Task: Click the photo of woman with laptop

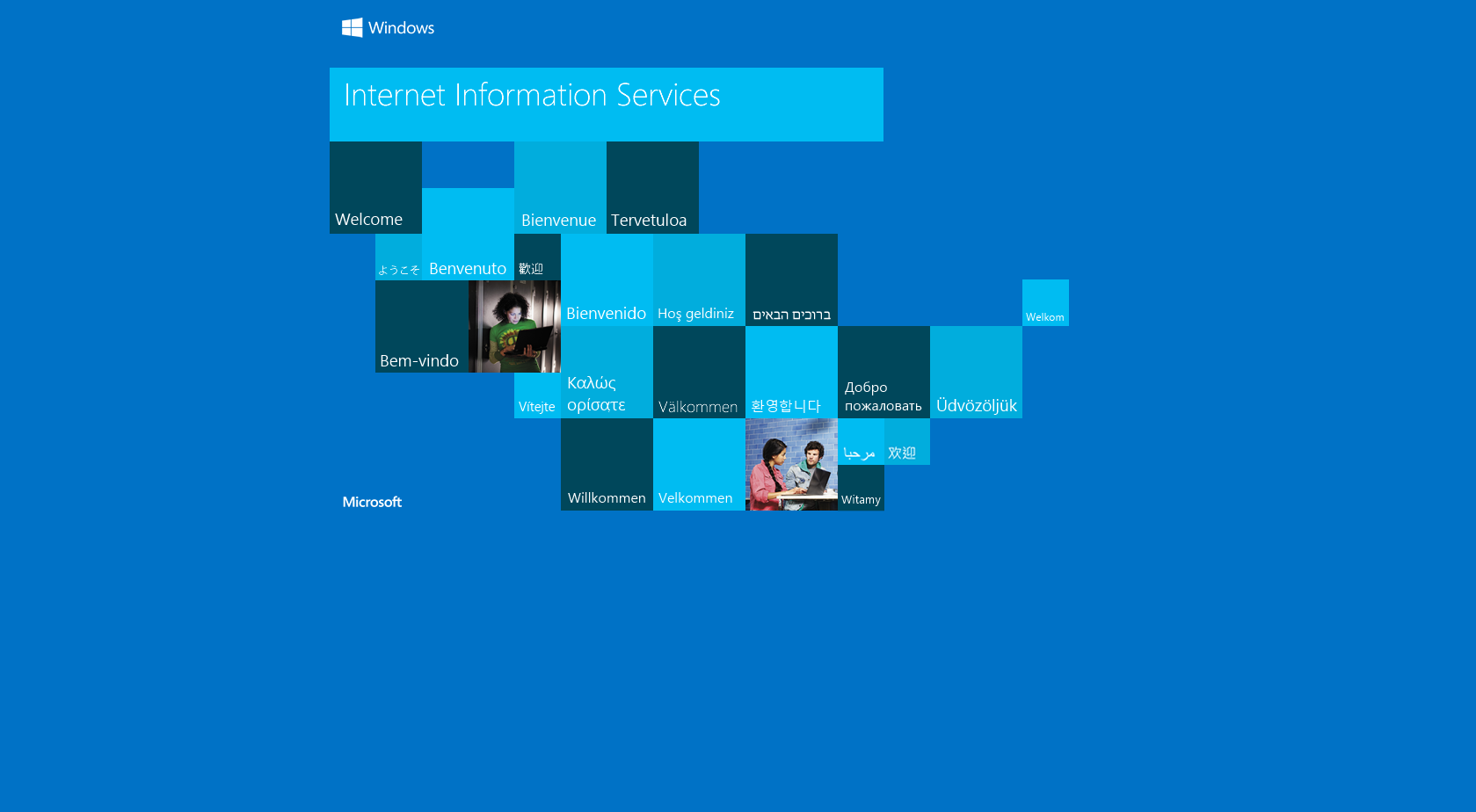Action: (x=514, y=326)
